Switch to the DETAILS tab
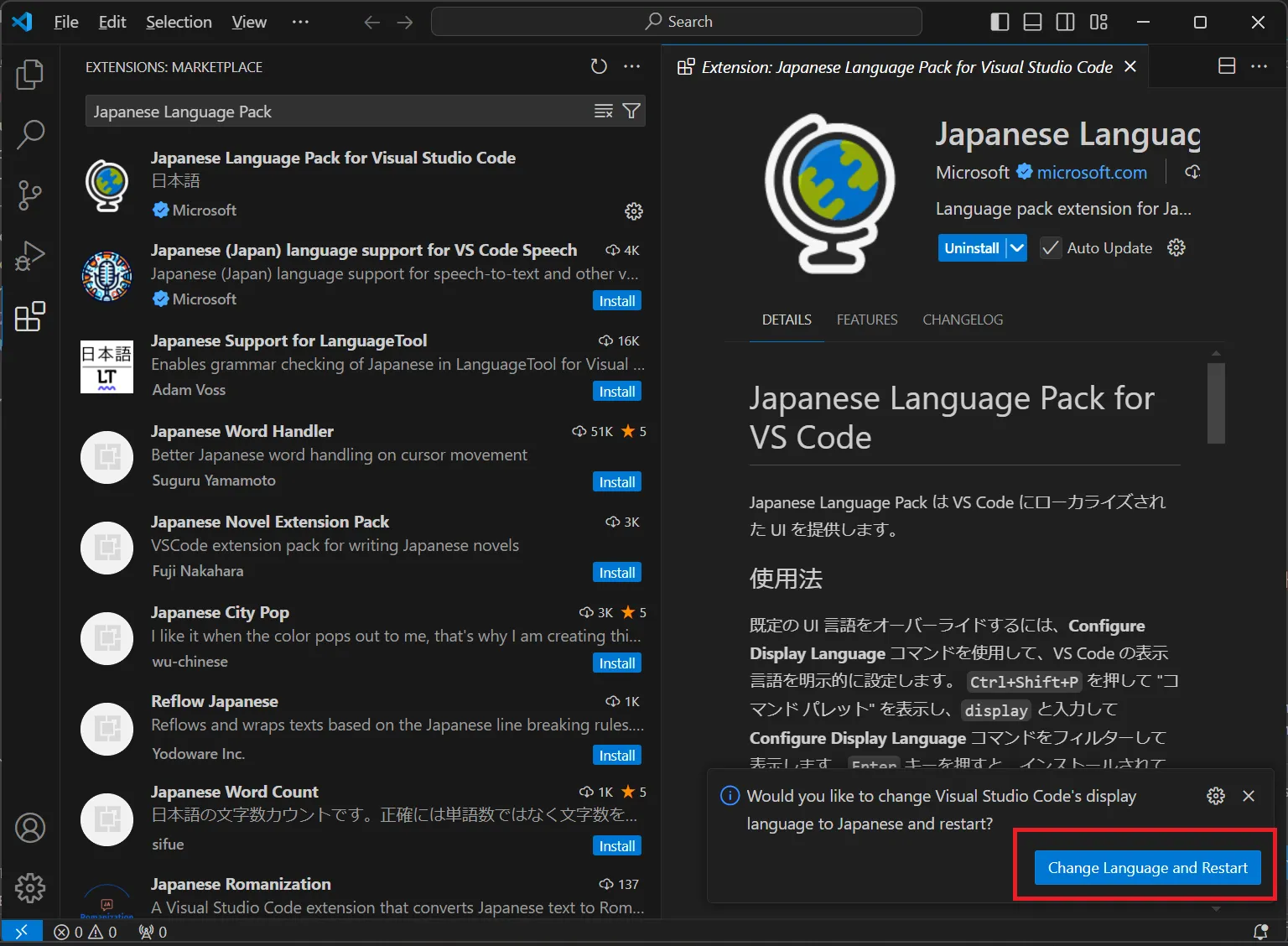Image resolution: width=1288 pixels, height=946 pixels. [787, 320]
